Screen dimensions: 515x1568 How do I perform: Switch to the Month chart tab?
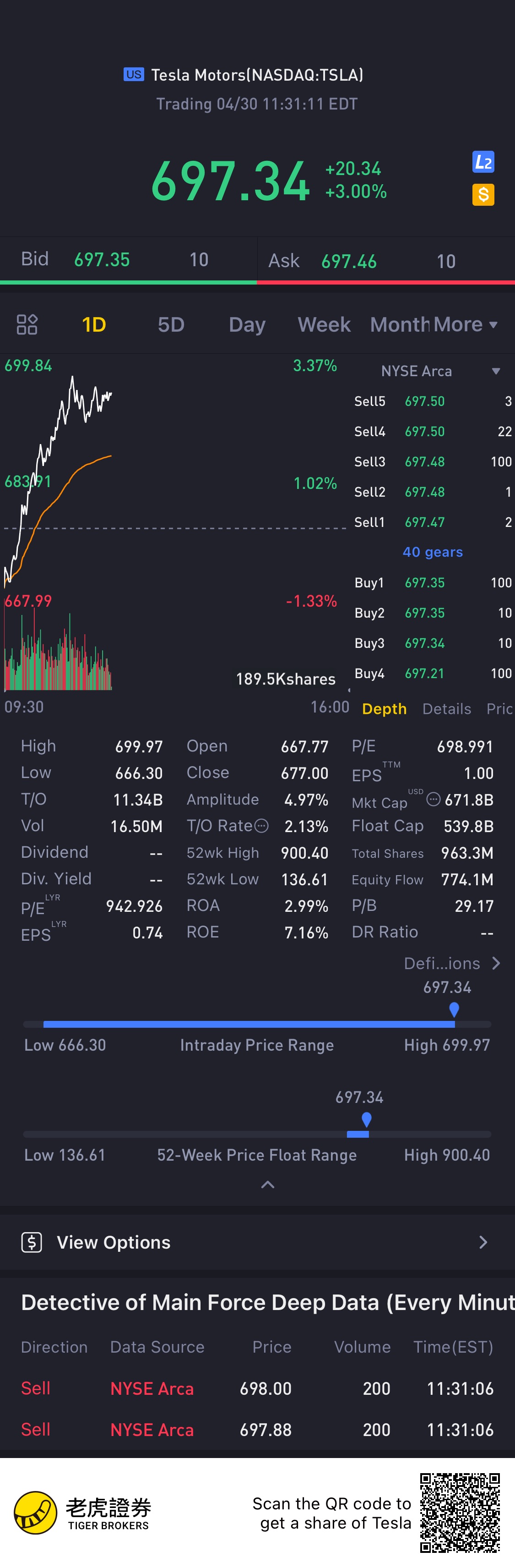(399, 324)
